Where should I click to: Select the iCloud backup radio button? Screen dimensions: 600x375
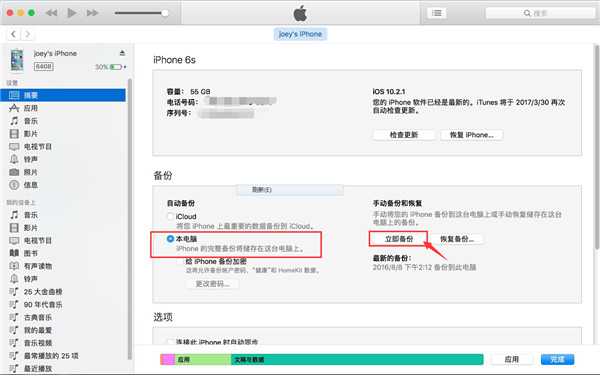[x=170, y=216]
